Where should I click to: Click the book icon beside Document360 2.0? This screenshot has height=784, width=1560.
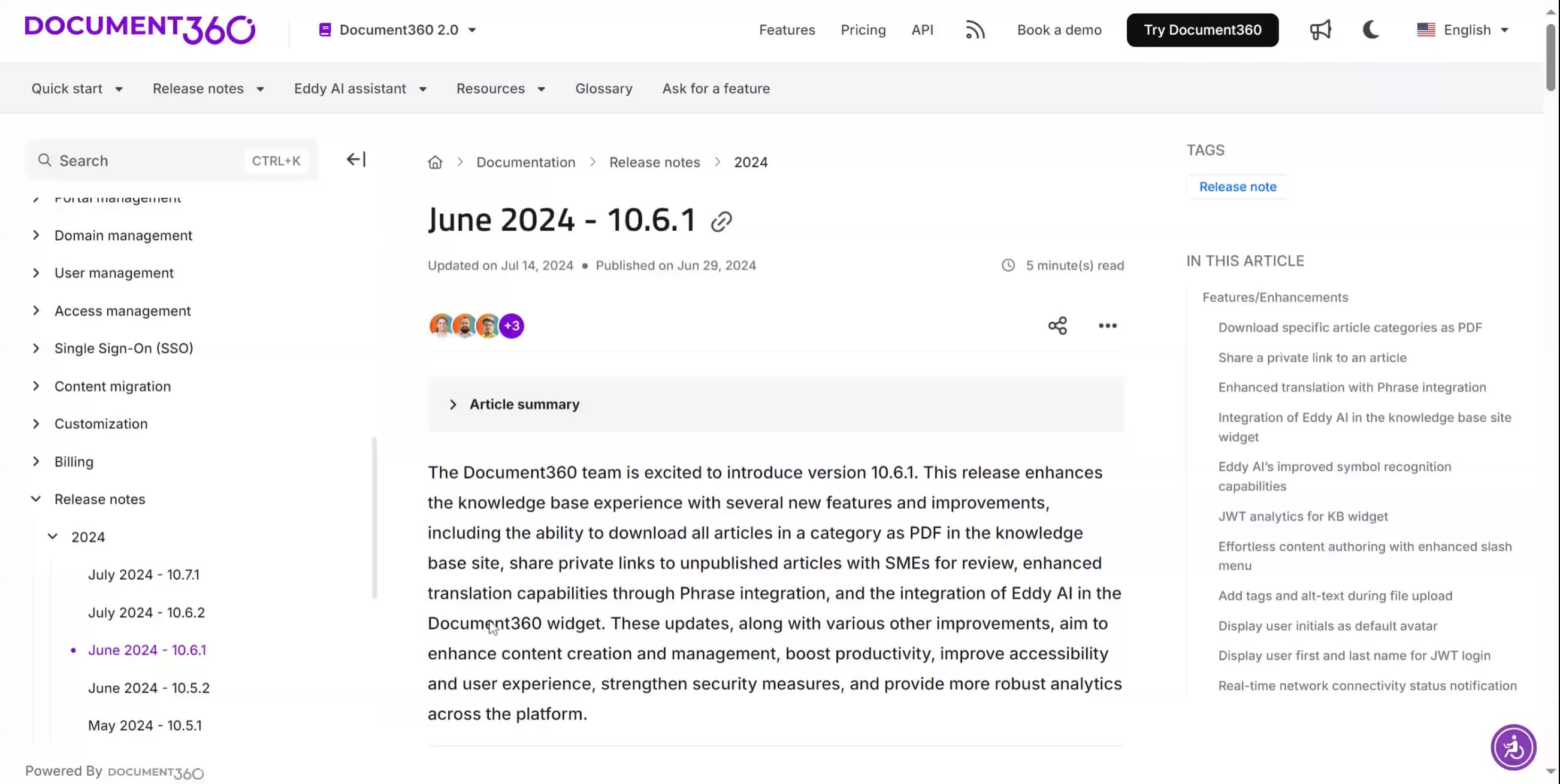[325, 30]
